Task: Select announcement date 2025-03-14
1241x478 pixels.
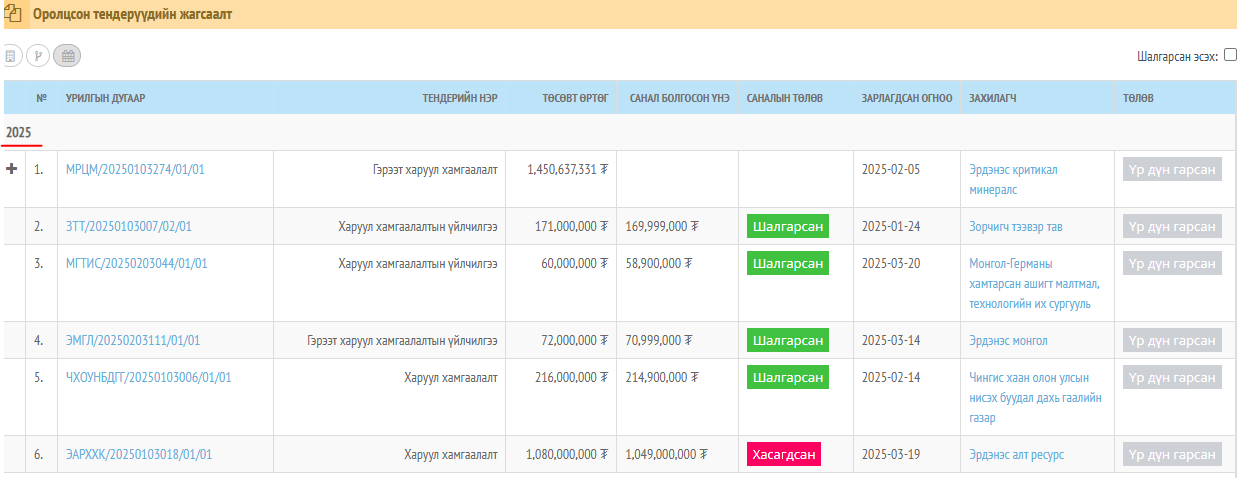Action: tap(890, 340)
